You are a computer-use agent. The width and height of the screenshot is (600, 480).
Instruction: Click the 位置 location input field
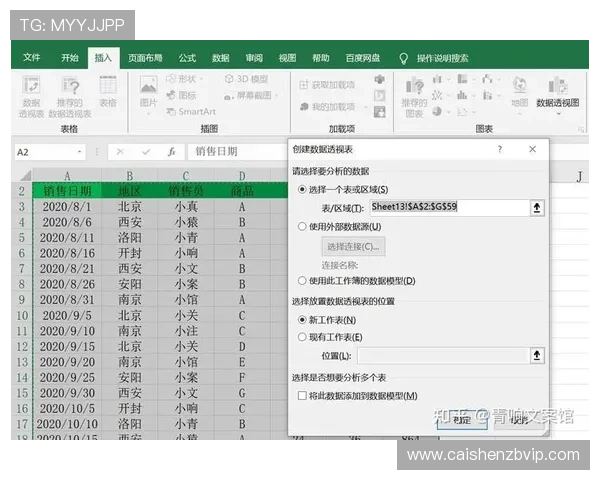(x=443, y=356)
